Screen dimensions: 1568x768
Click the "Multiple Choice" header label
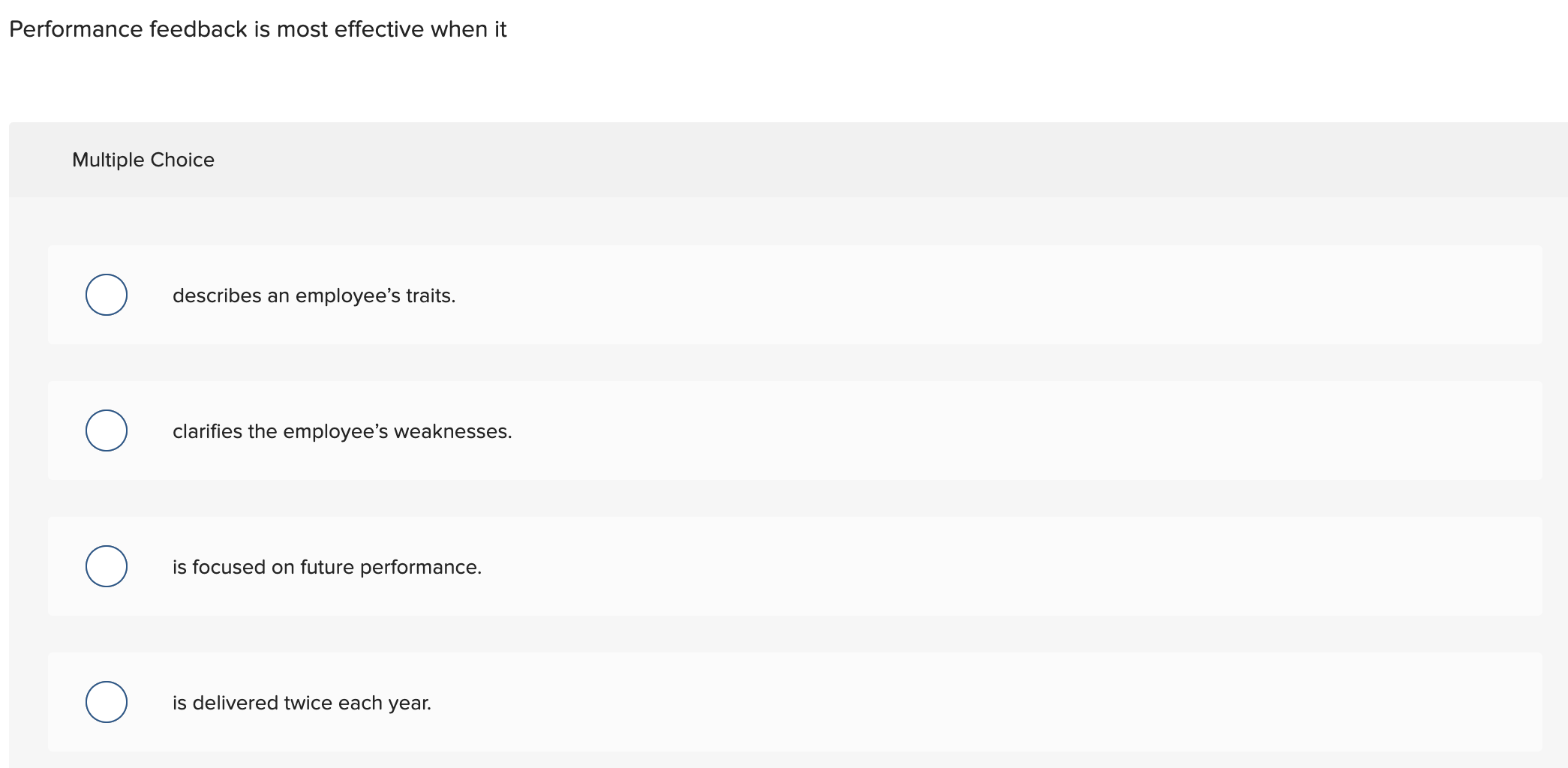tap(144, 160)
